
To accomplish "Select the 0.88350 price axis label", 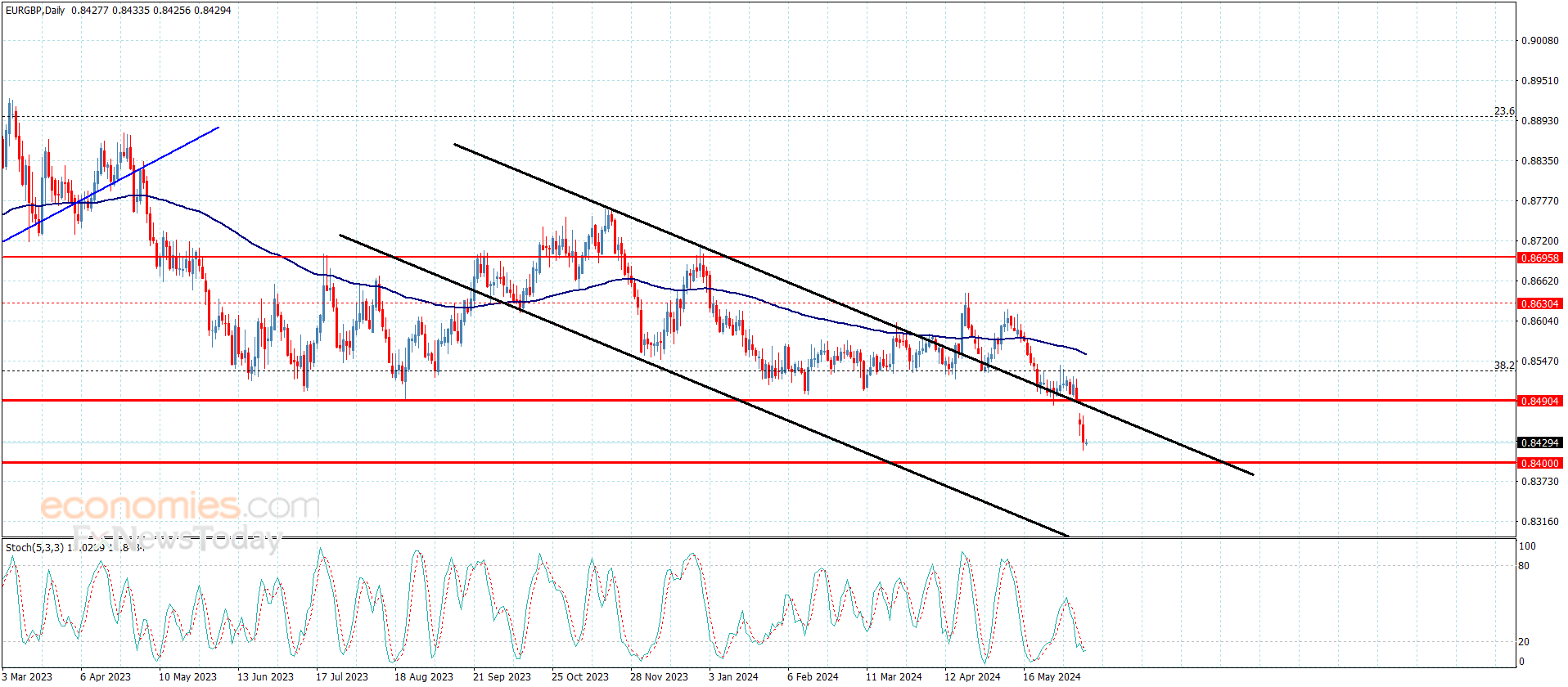I will click(1539, 161).
